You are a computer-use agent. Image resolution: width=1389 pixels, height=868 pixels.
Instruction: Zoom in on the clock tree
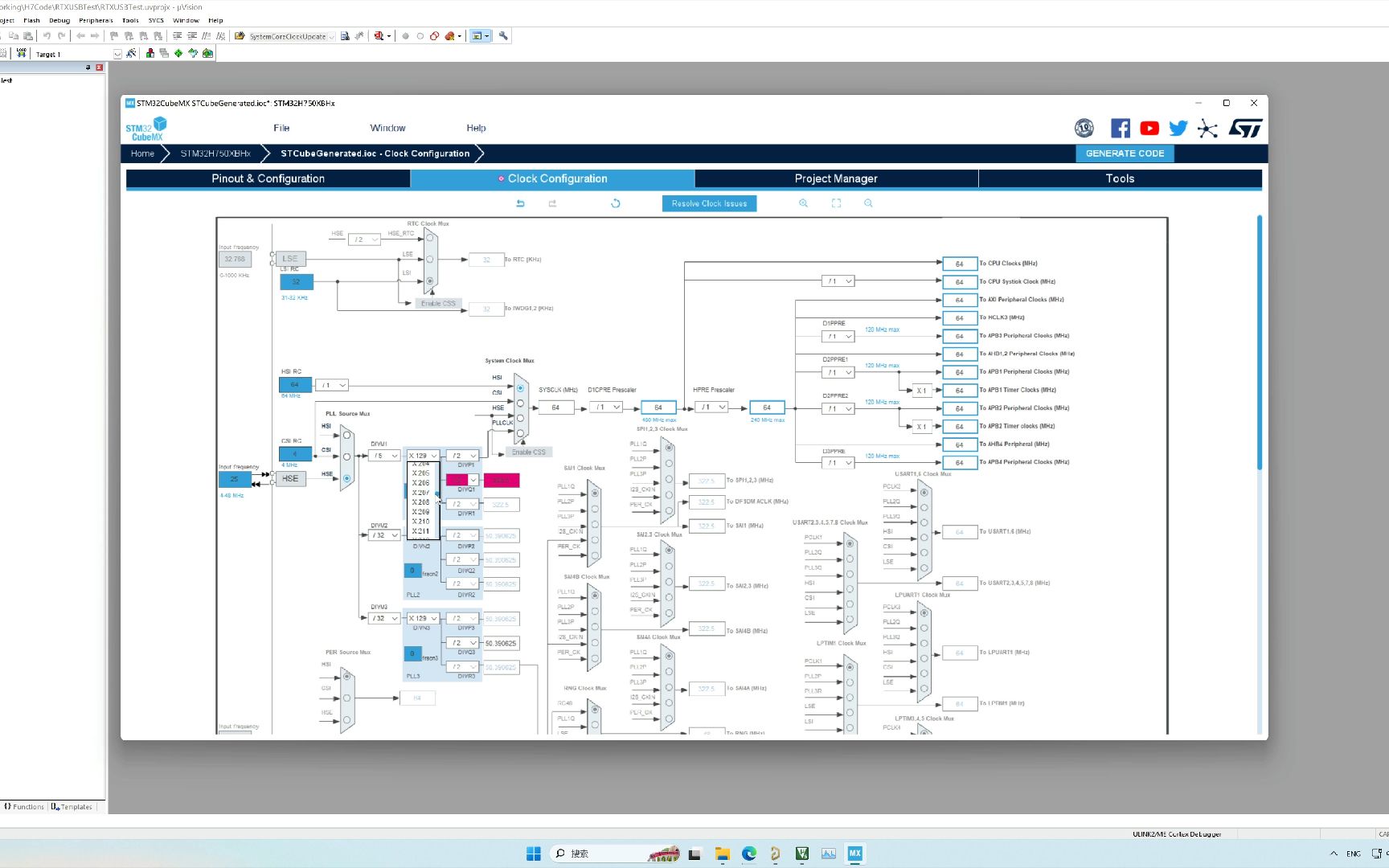803,203
